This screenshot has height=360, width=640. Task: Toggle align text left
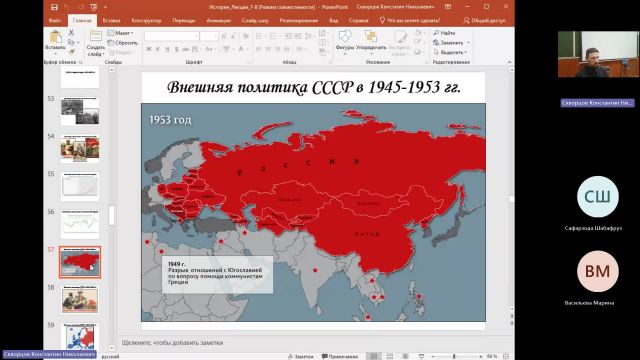coord(259,49)
